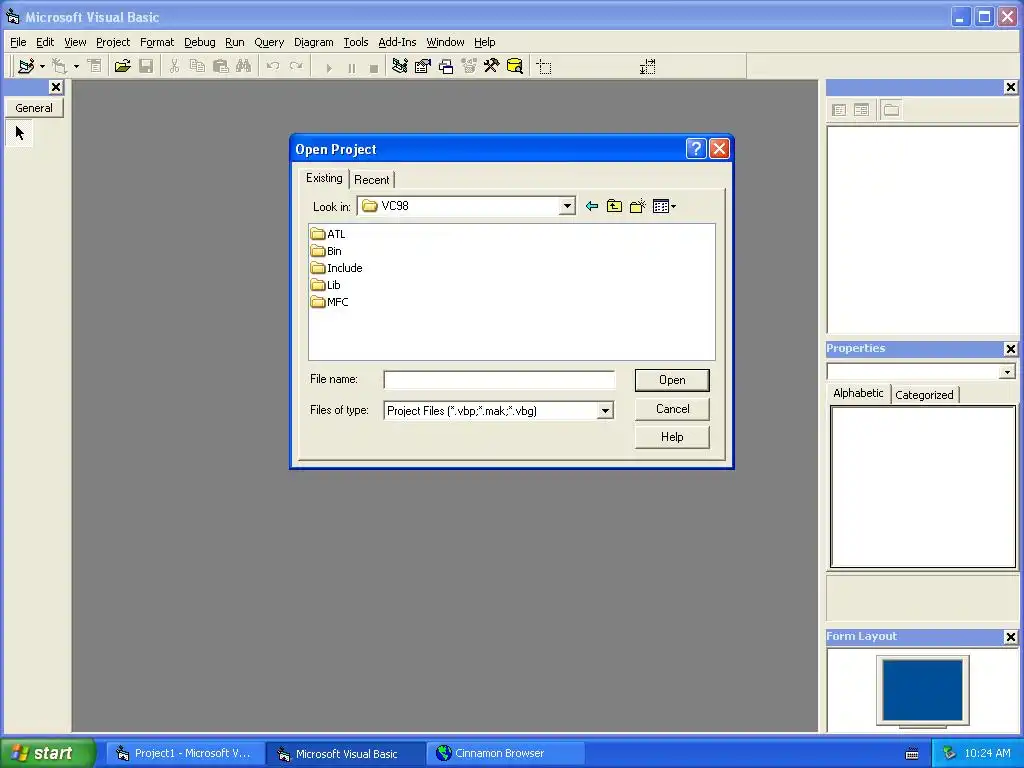This screenshot has height=768, width=1024.
Task: Open the Edit menu
Action: point(45,42)
